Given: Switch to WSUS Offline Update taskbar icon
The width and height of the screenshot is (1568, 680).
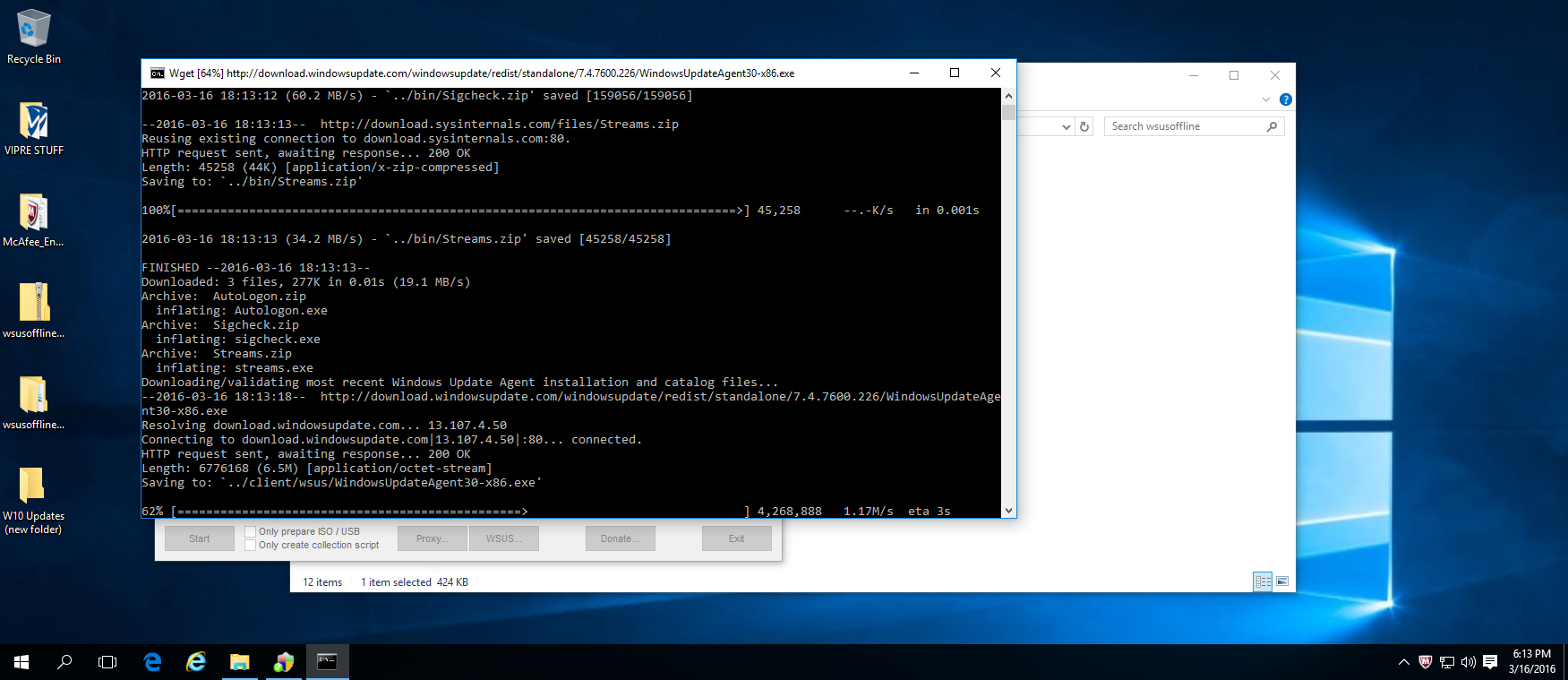Looking at the screenshot, I should 283,662.
